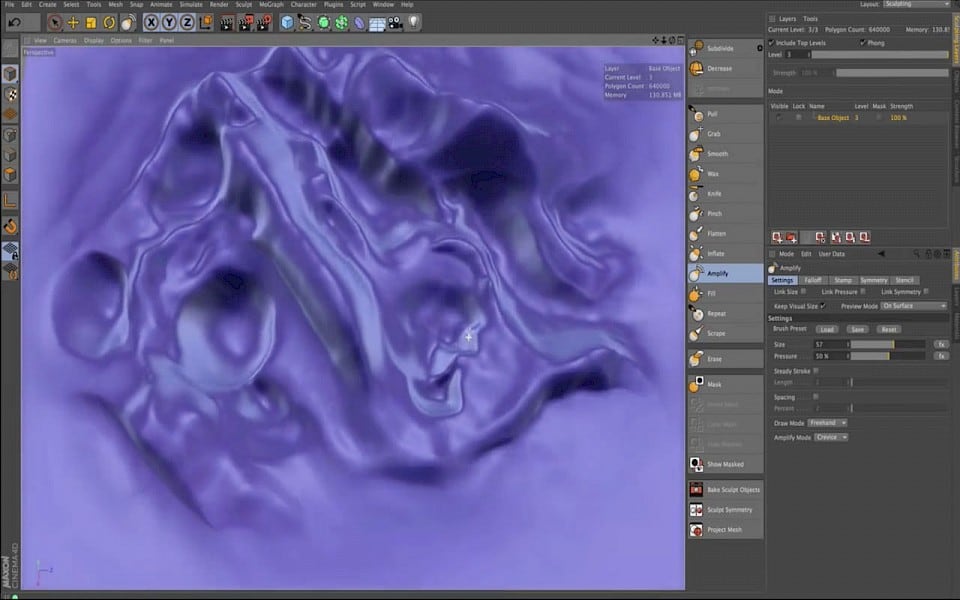This screenshot has height=600, width=960.
Task: Open Sculpt Symmetry
Action: (x=726, y=509)
